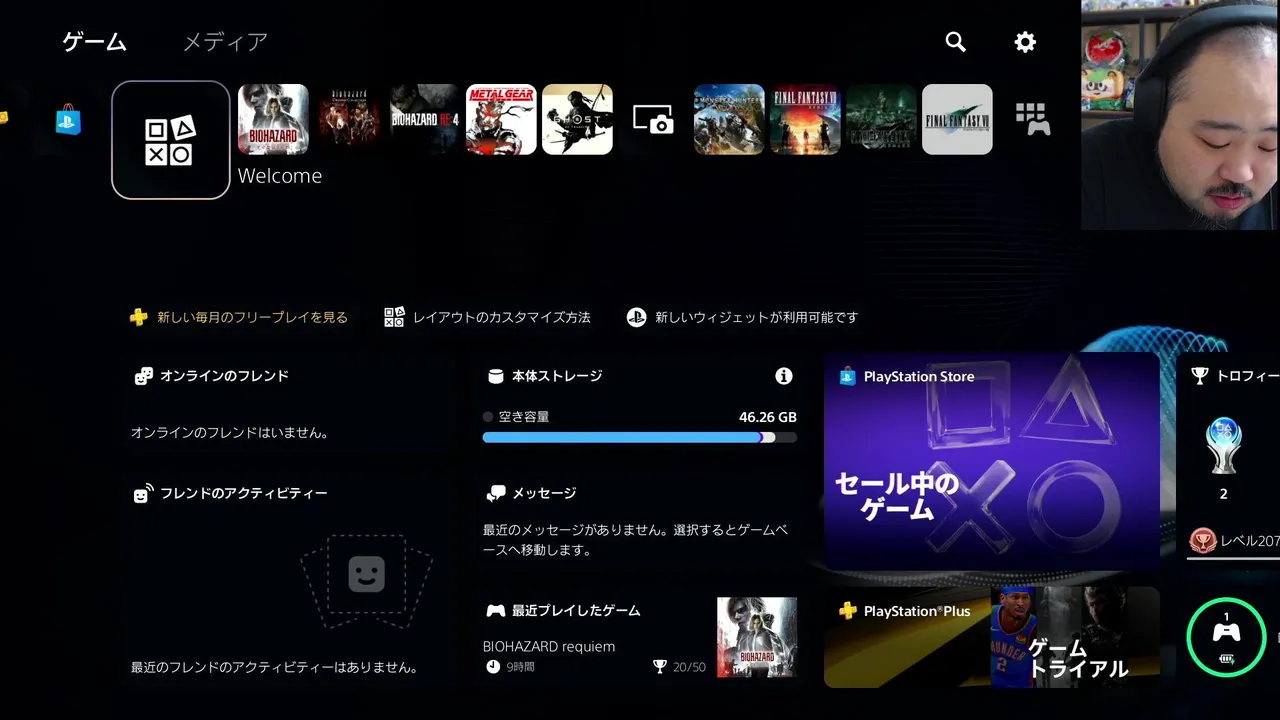Click the 20/50 trophy count
Screen dimensions: 1280x720
(x=689, y=667)
